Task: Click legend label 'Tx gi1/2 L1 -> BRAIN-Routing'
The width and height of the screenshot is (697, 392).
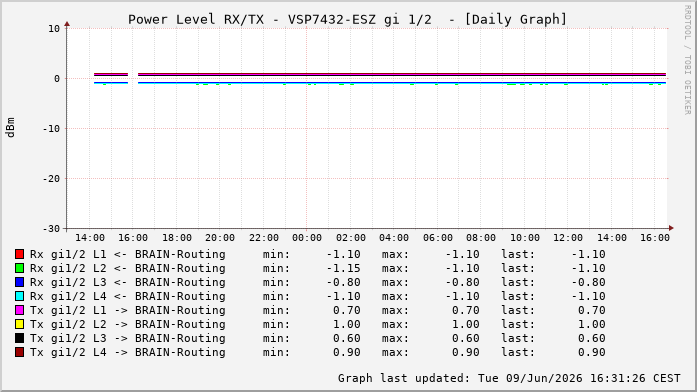Action: click(x=128, y=310)
